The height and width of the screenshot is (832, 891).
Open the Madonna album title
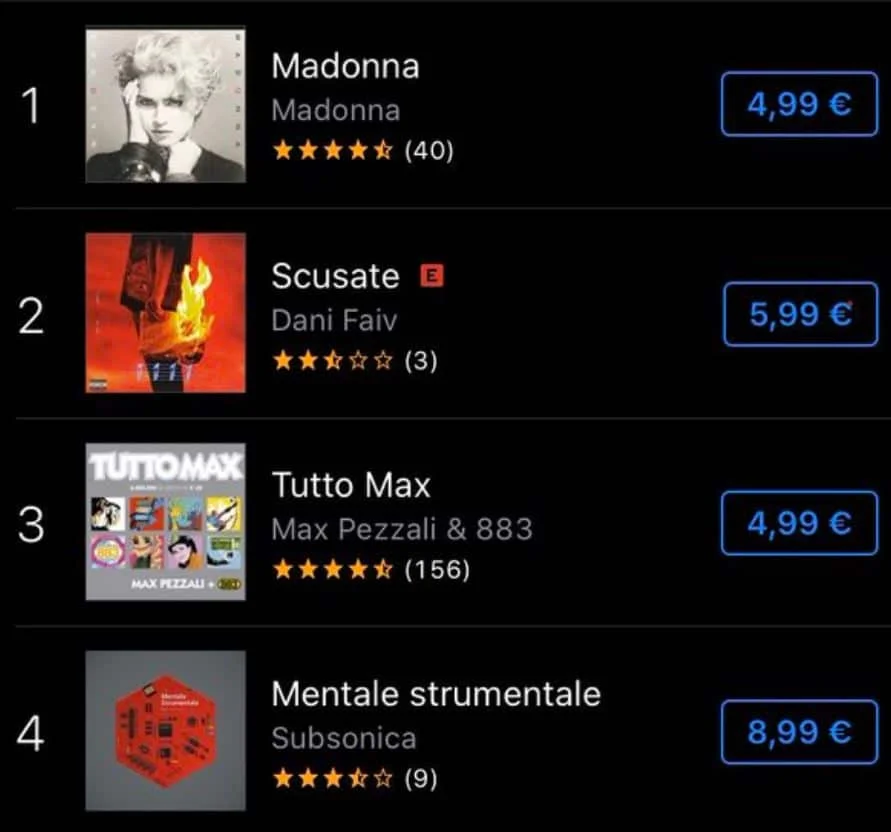[345, 67]
